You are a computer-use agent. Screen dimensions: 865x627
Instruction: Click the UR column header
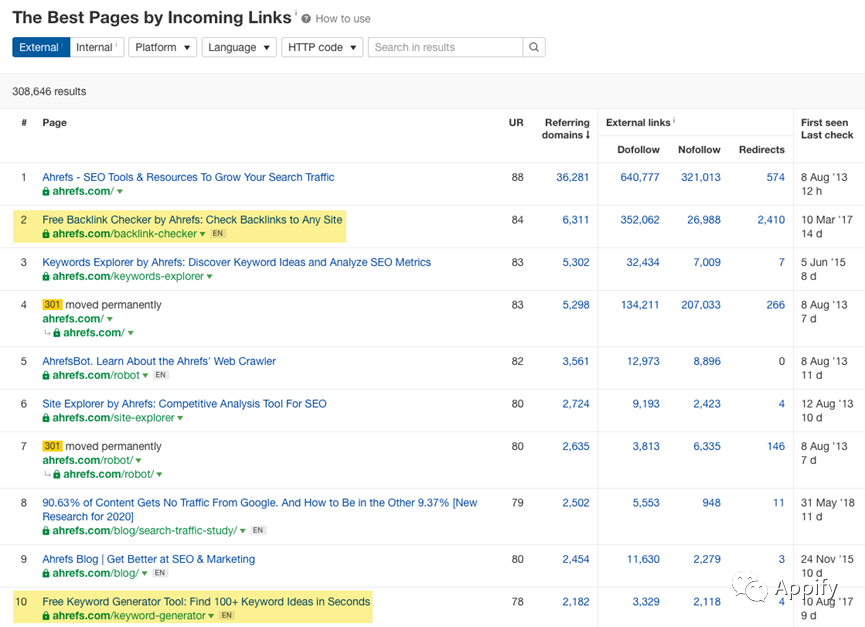tap(516, 122)
